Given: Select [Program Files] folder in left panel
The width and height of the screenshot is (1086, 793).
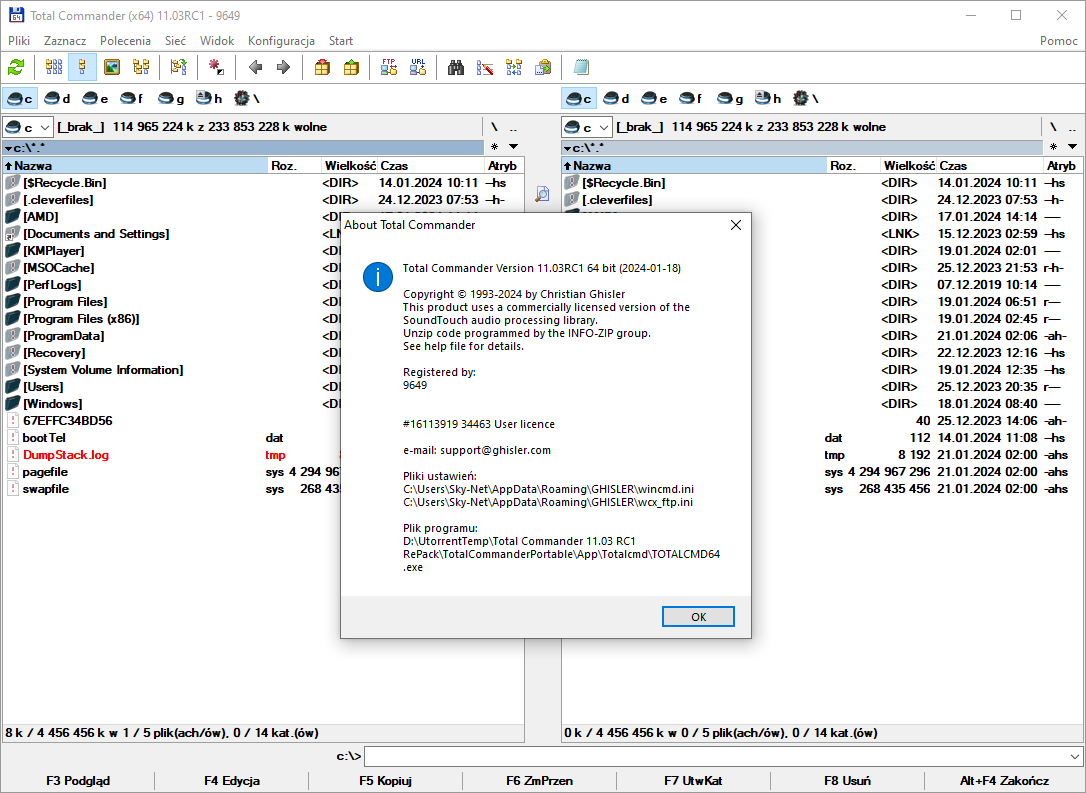Looking at the screenshot, I should [x=65, y=302].
